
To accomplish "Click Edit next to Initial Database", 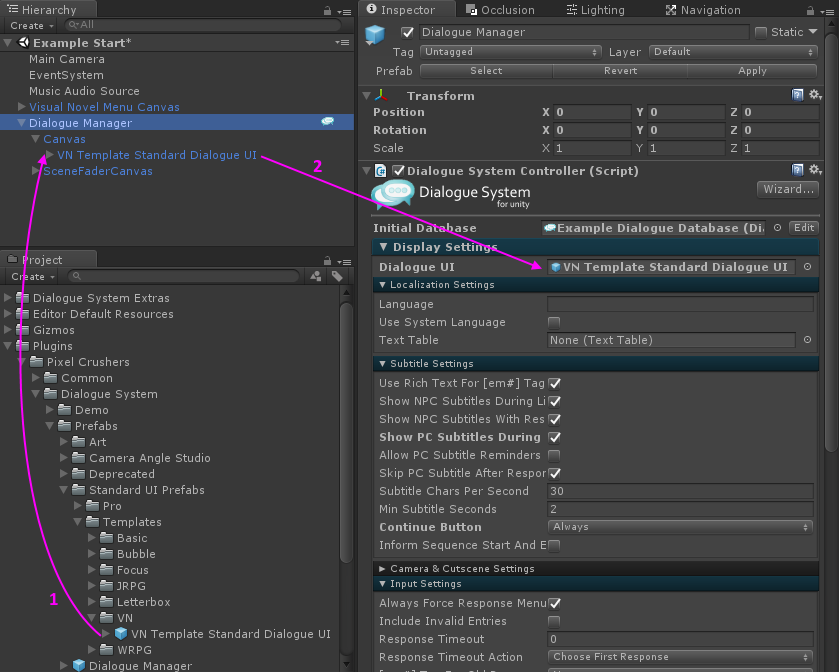I will (804, 227).
